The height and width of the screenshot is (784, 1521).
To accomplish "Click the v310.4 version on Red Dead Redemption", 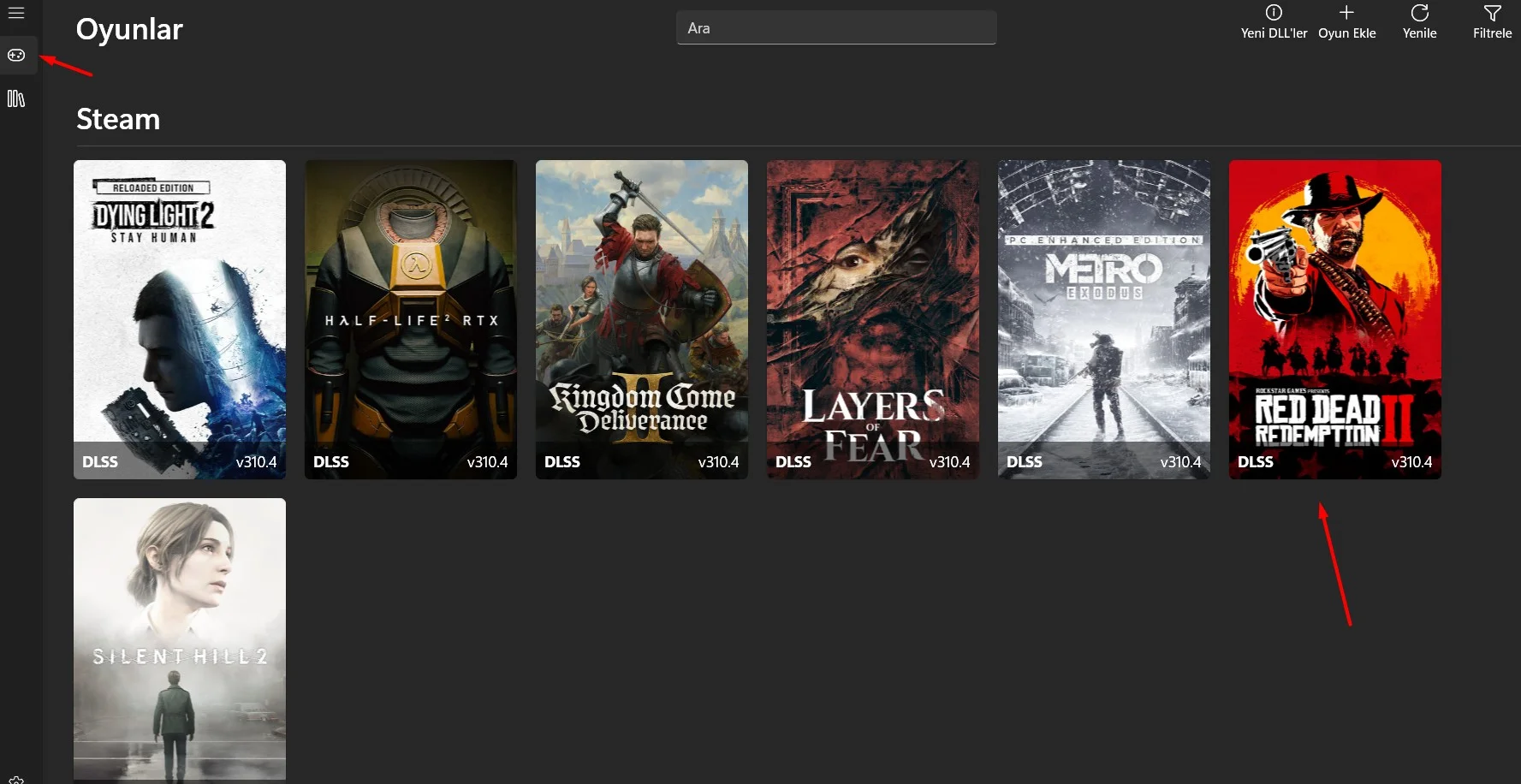I will click(x=1411, y=462).
